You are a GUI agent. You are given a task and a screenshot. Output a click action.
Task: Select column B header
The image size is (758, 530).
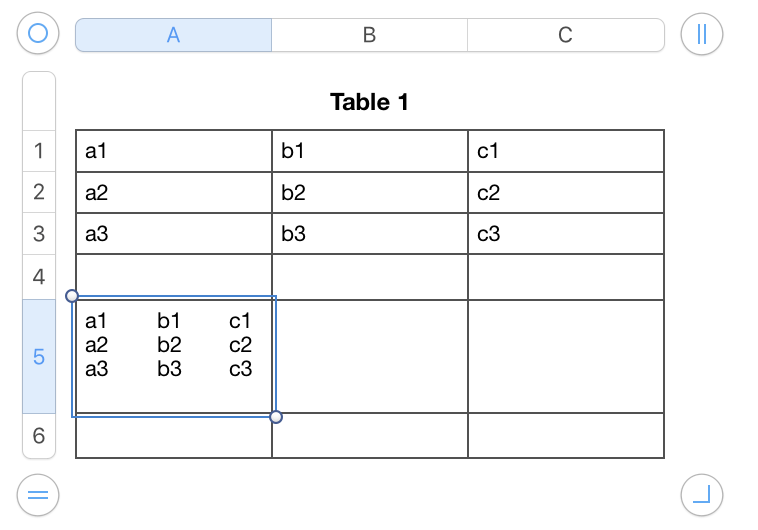(369, 35)
